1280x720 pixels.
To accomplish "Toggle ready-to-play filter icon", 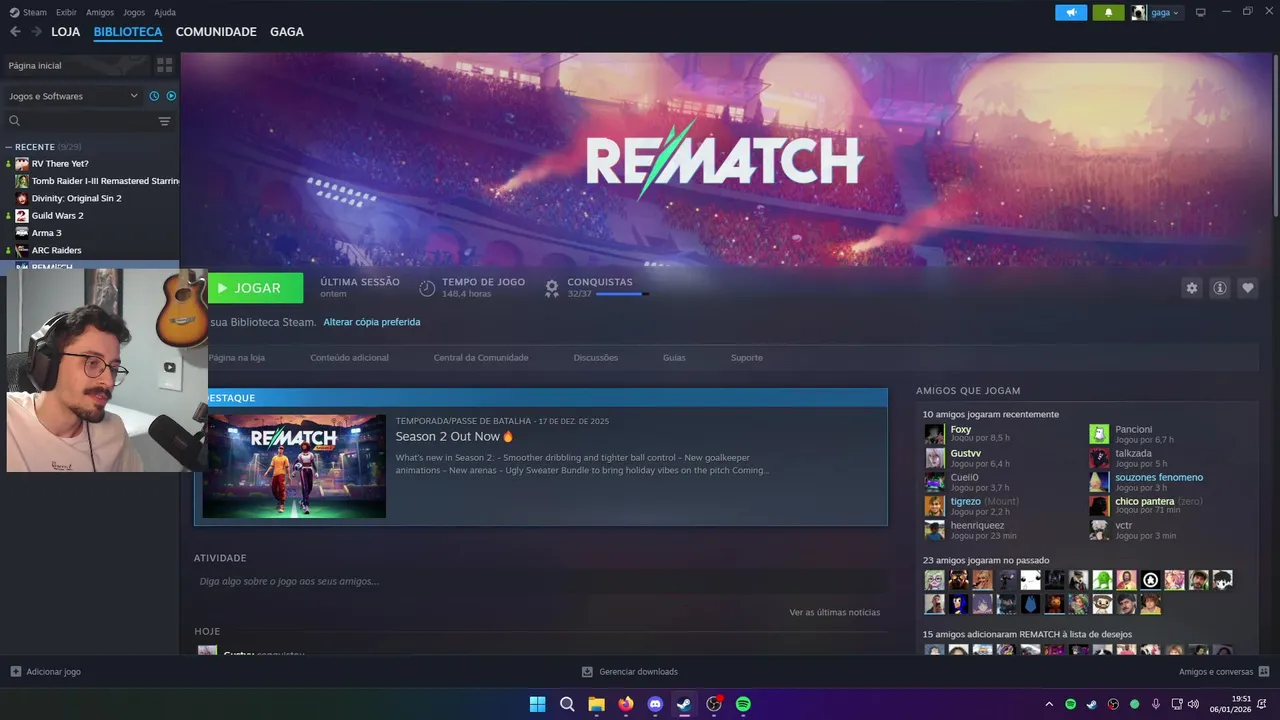I will [171, 96].
